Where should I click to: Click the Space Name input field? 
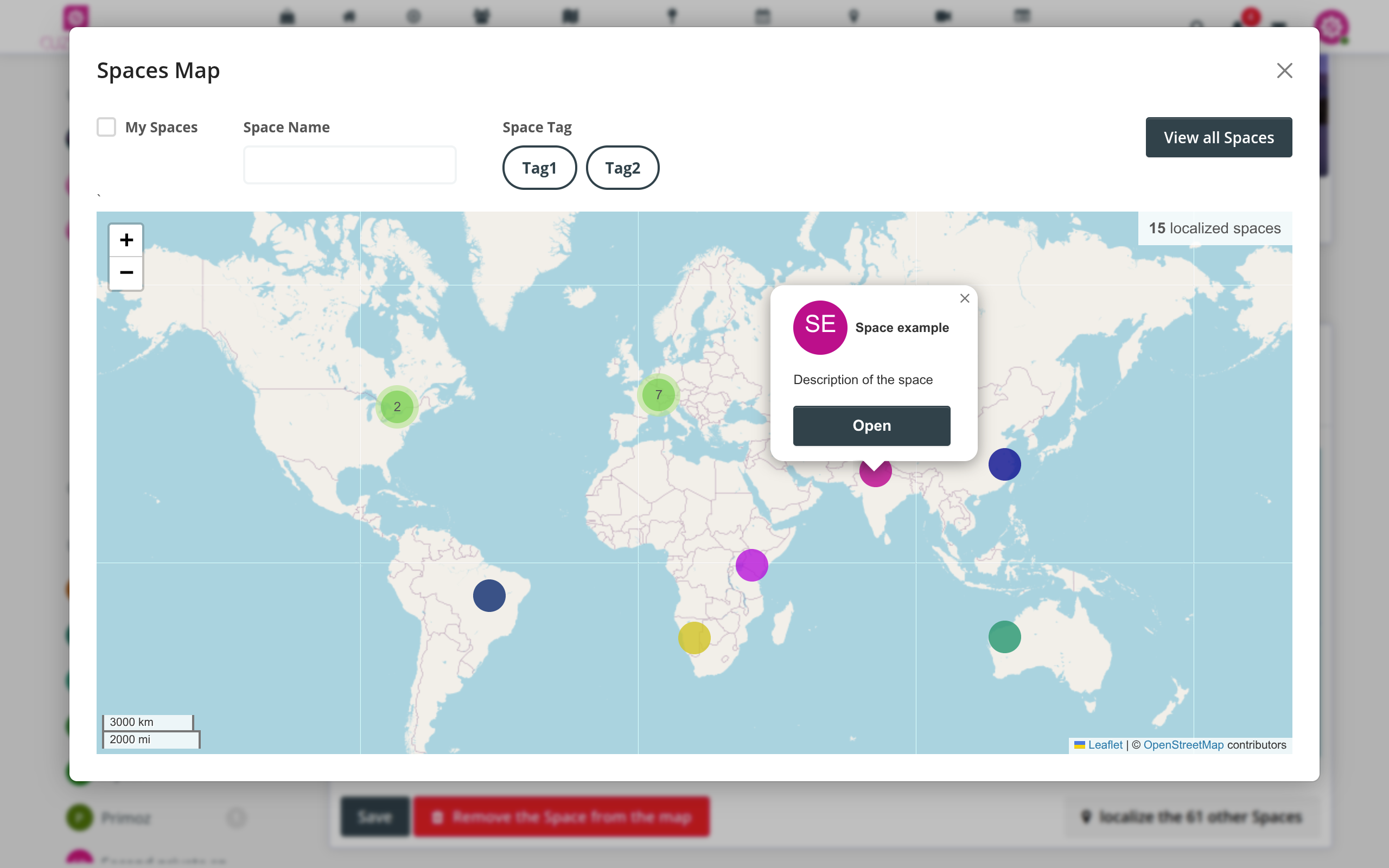[x=349, y=165]
